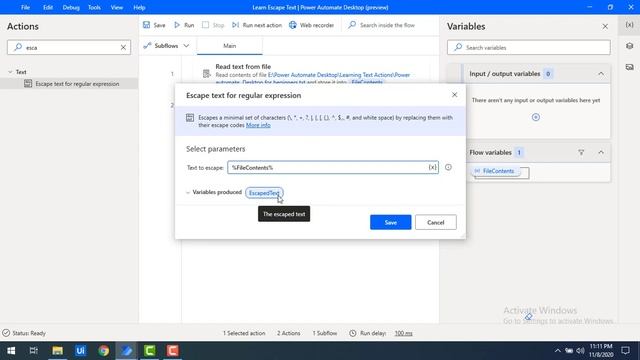The width and height of the screenshot is (640, 360).
Task: Click the Stop toolbar button
Action: tap(213, 25)
